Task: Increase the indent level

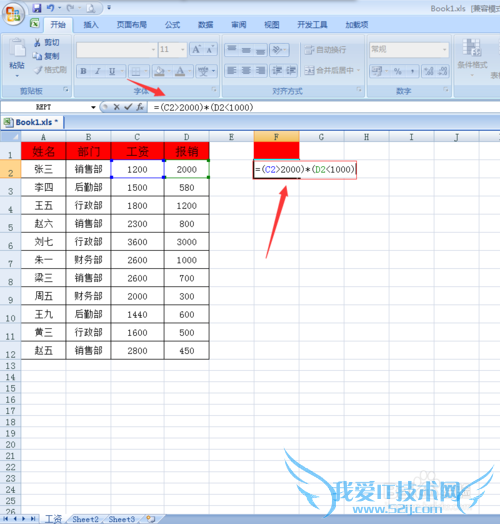Action: (291, 71)
